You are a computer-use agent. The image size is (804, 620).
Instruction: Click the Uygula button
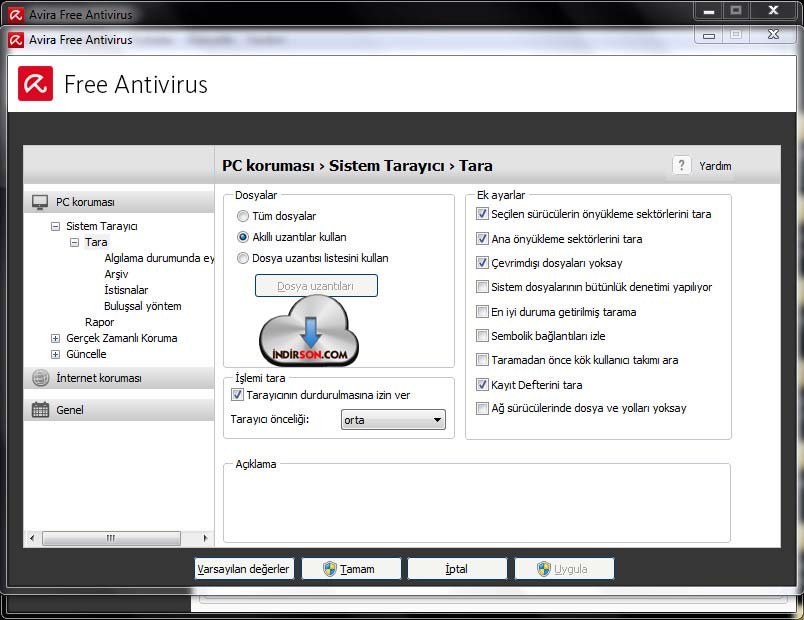564,569
